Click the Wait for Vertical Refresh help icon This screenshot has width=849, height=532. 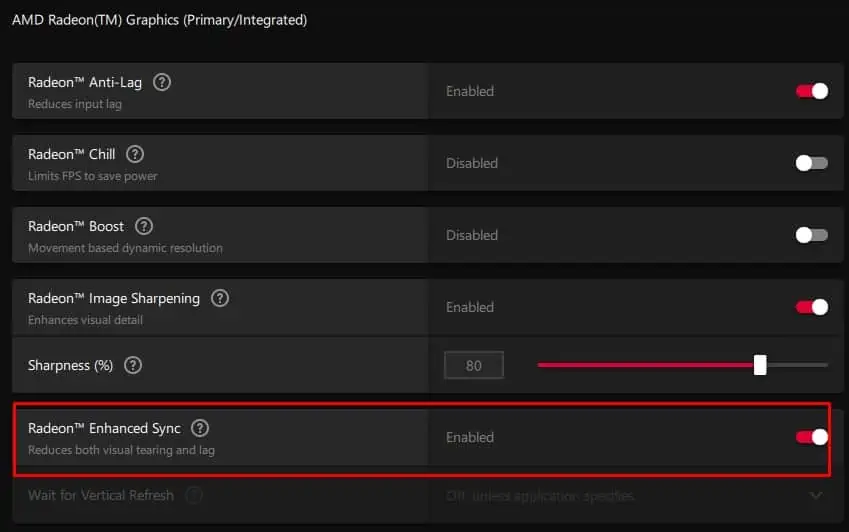[x=194, y=495]
